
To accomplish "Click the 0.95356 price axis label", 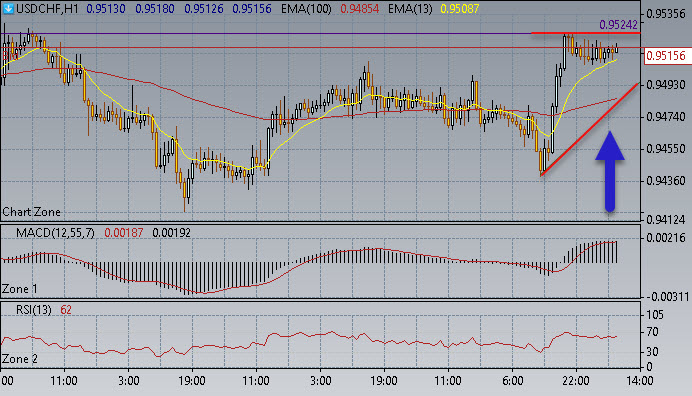I will [666, 14].
